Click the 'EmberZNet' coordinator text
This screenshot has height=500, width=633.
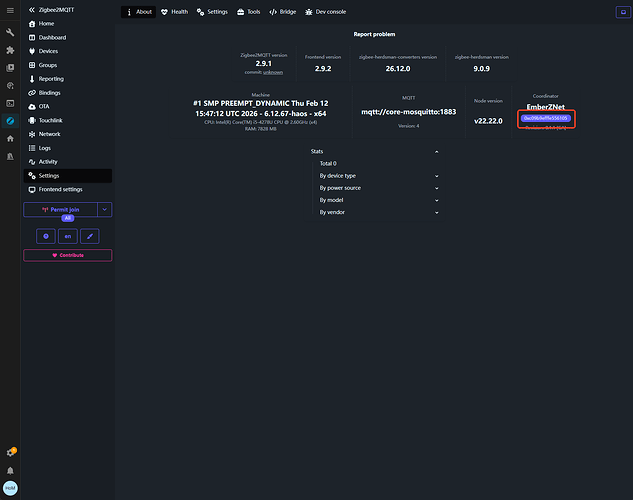(x=546, y=107)
